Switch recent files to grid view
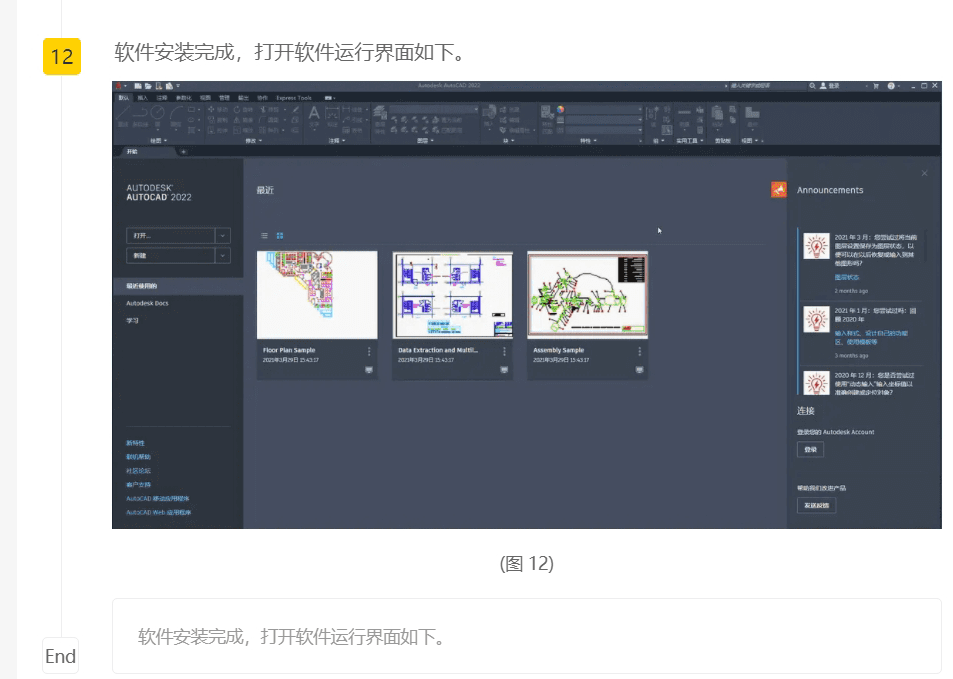The image size is (953, 679). click(280, 235)
